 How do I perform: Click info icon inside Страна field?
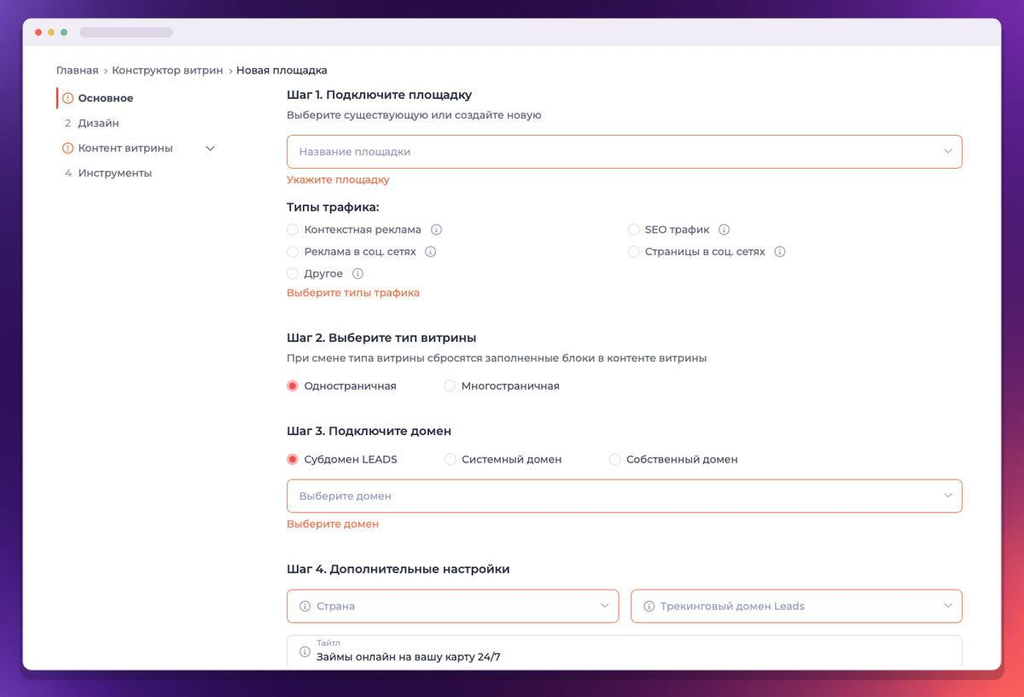coord(304,606)
